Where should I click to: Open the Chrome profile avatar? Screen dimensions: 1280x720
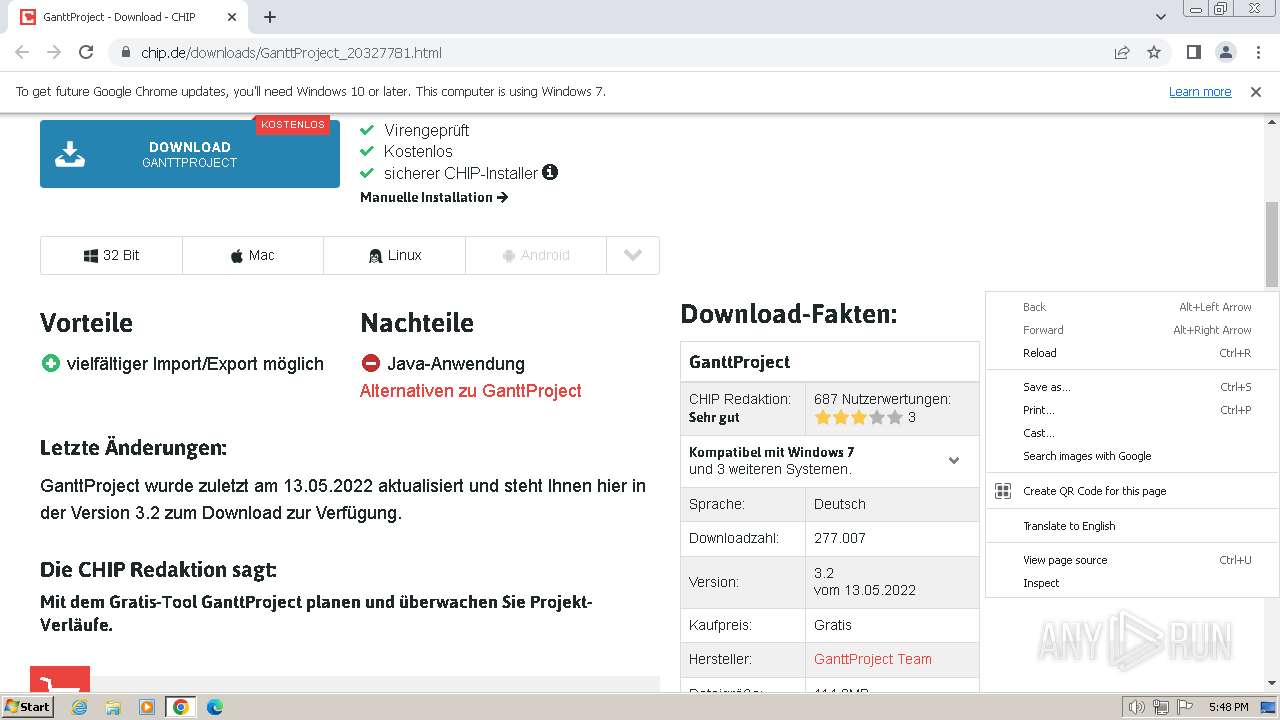pos(1225,52)
